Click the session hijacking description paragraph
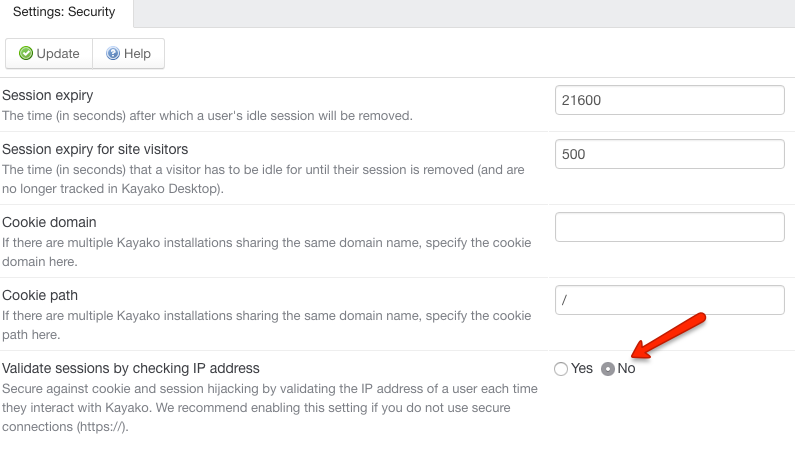The image size is (795, 459). [x=270, y=408]
